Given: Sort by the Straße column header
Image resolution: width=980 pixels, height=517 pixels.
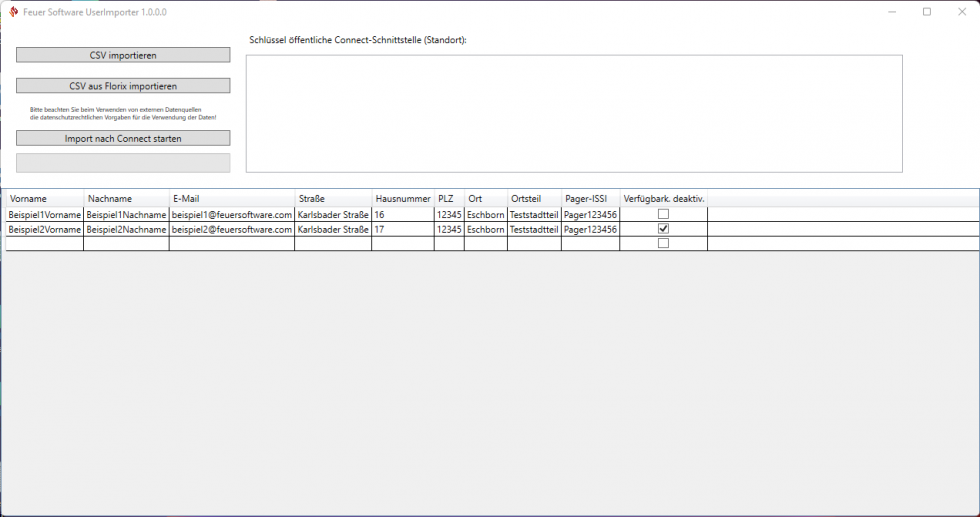Looking at the screenshot, I should (x=333, y=199).
